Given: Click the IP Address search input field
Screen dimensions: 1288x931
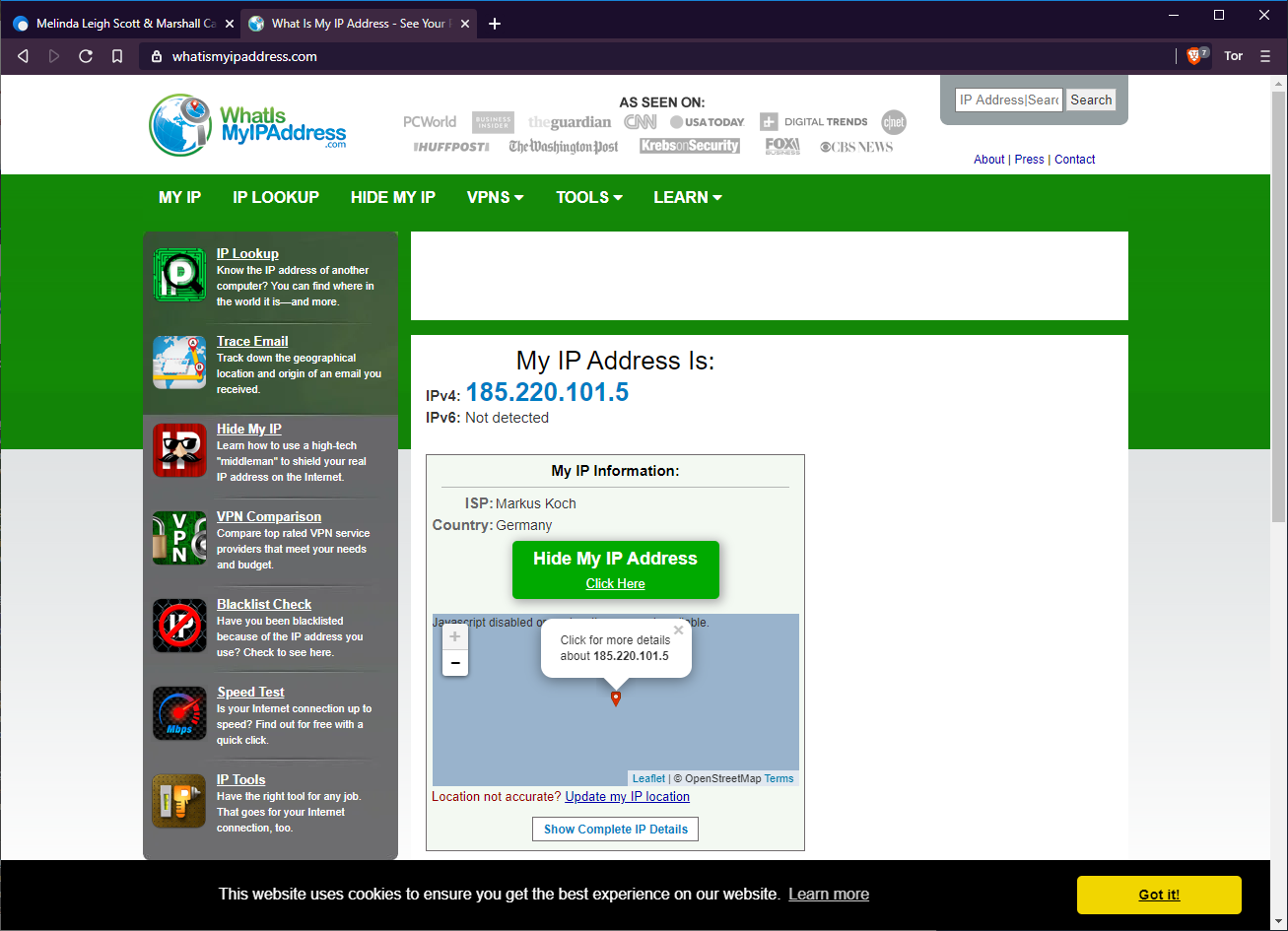Looking at the screenshot, I should point(1009,100).
